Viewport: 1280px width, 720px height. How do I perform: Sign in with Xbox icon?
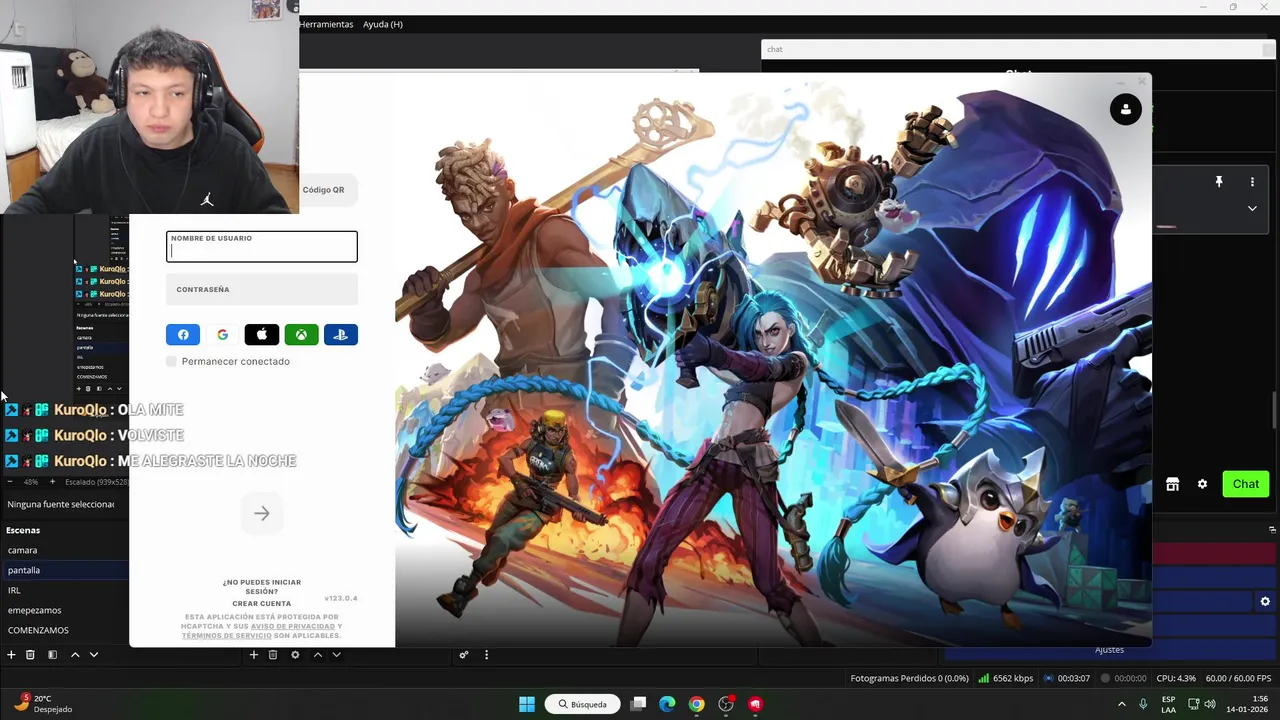[301, 335]
